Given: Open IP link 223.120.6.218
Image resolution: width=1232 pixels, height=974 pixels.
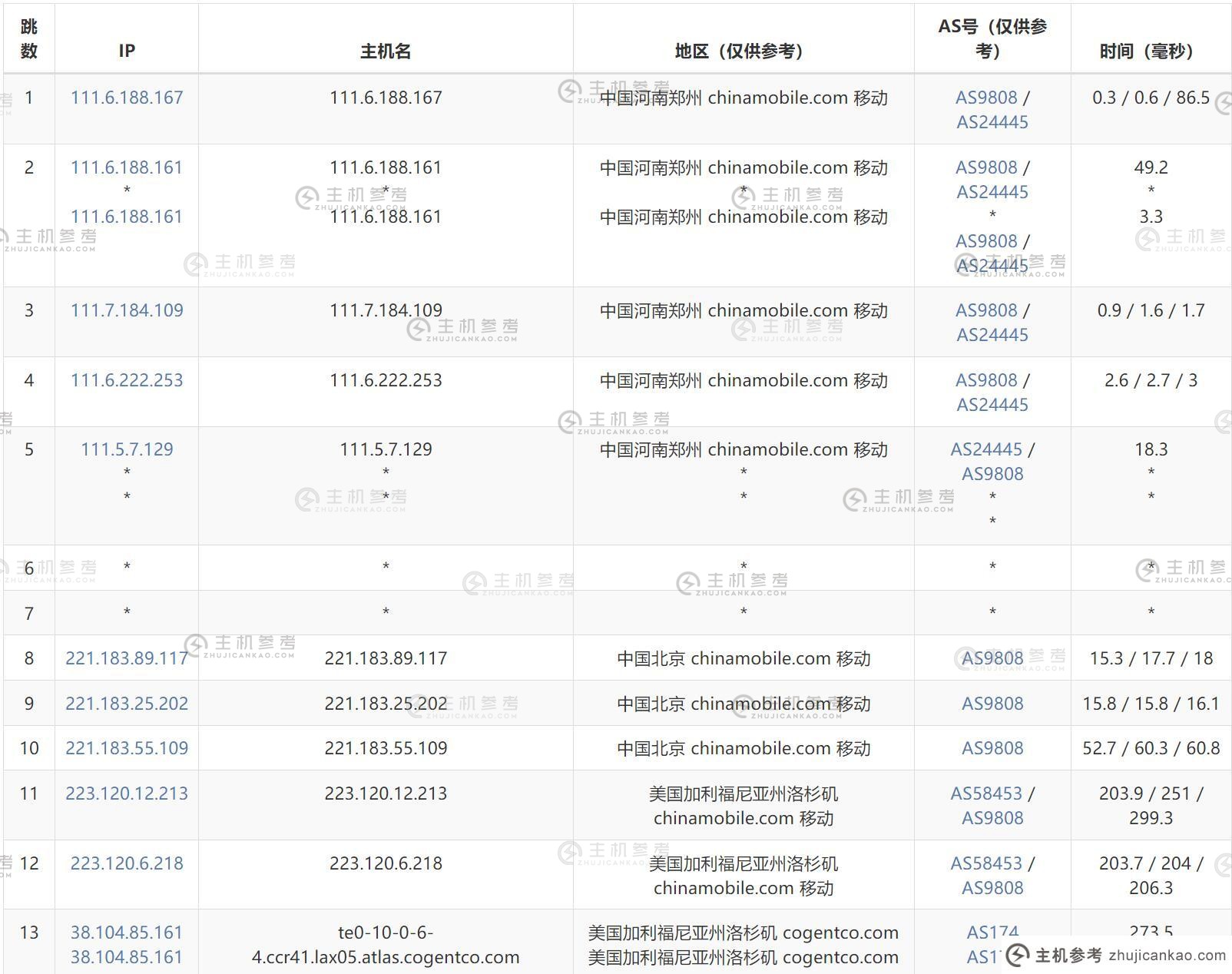Looking at the screenshot, I should pyautogui.click(x=127, y=863).
